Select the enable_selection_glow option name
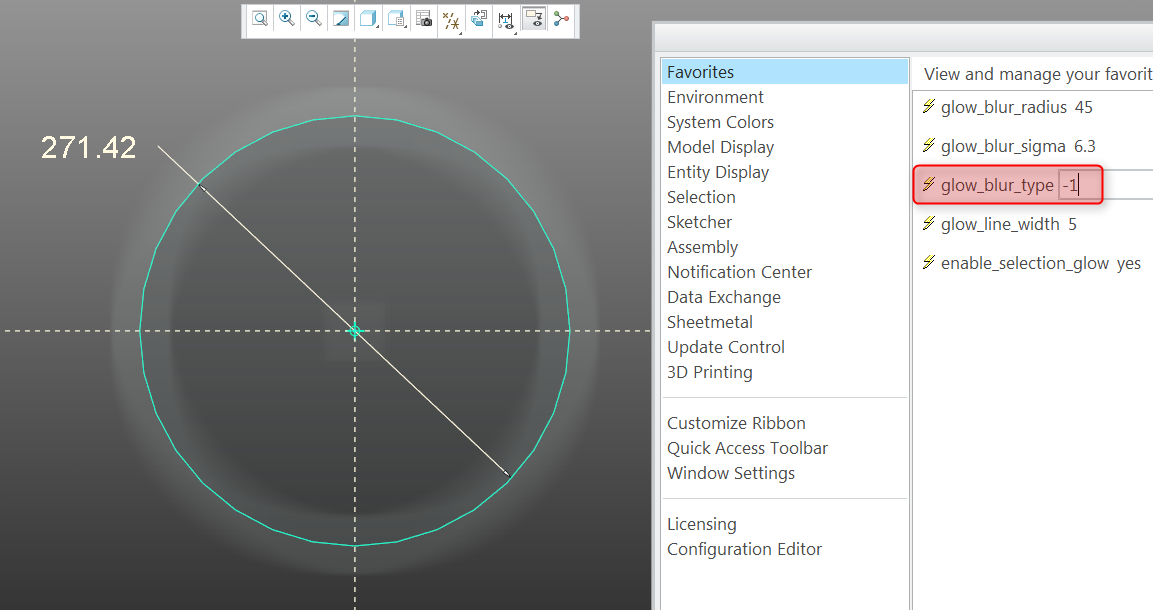Screen dimensions: 1153x610 [x=1025, y=263]
